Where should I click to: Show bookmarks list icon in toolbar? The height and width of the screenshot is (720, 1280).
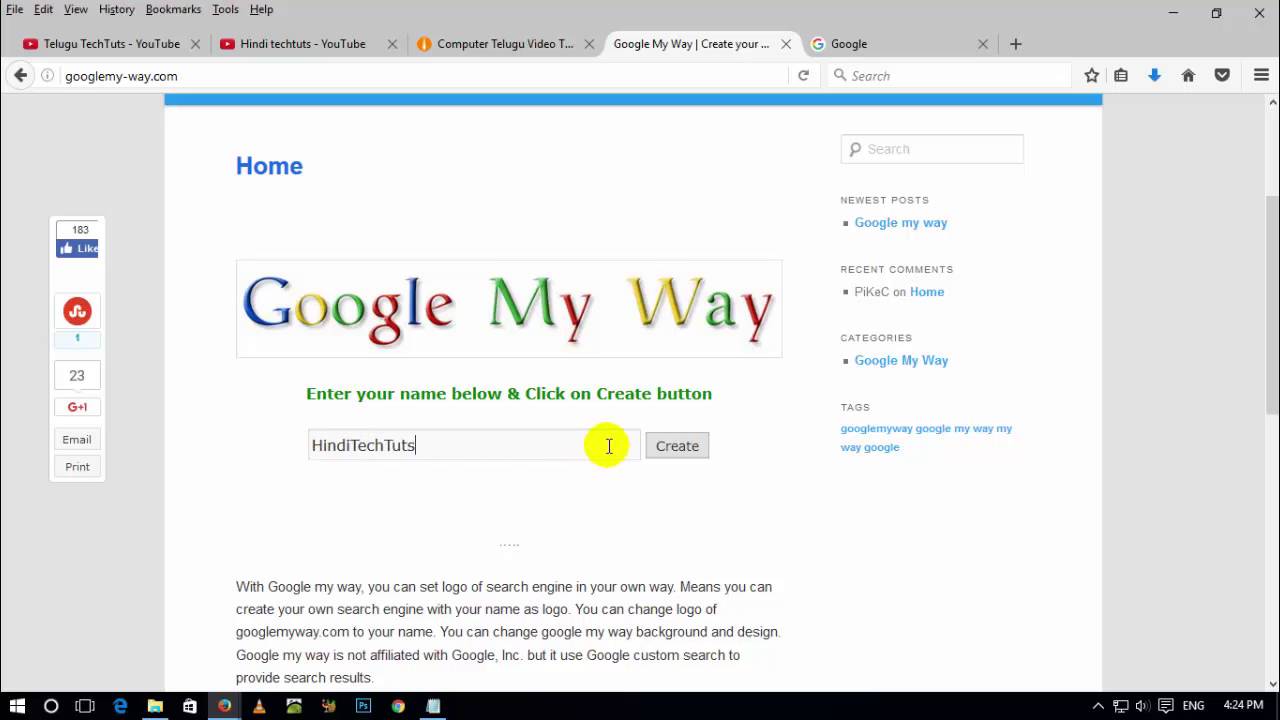point(1121,75)
